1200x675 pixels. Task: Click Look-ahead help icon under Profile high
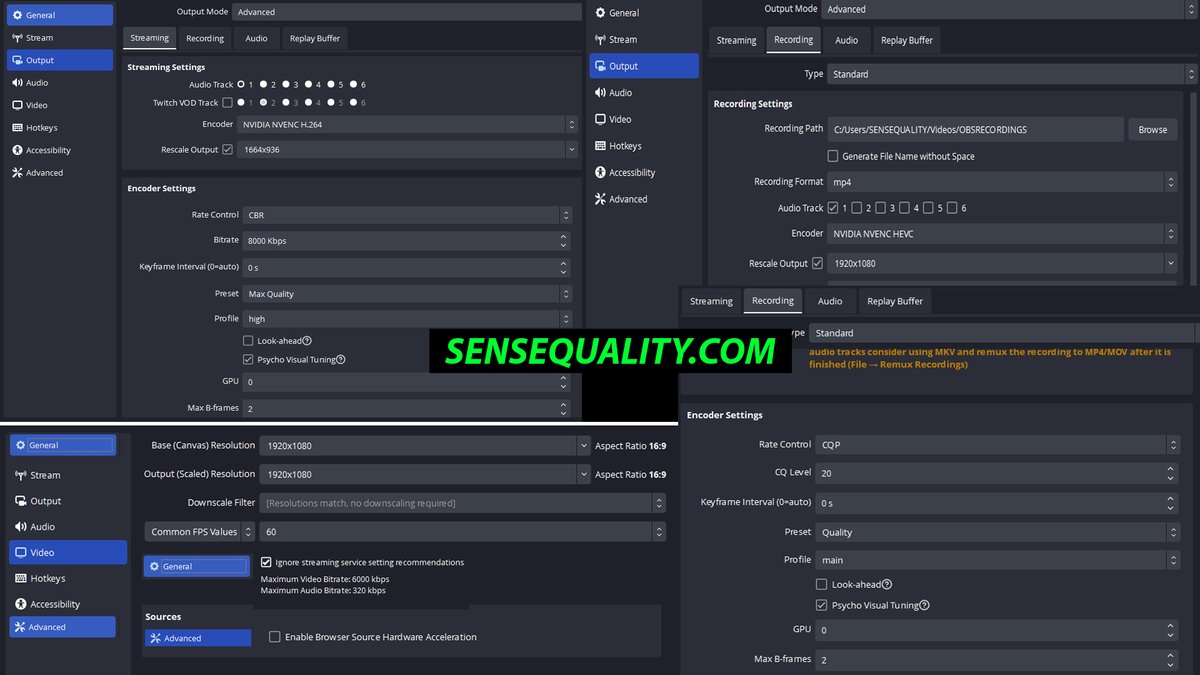tap(307, 341)
